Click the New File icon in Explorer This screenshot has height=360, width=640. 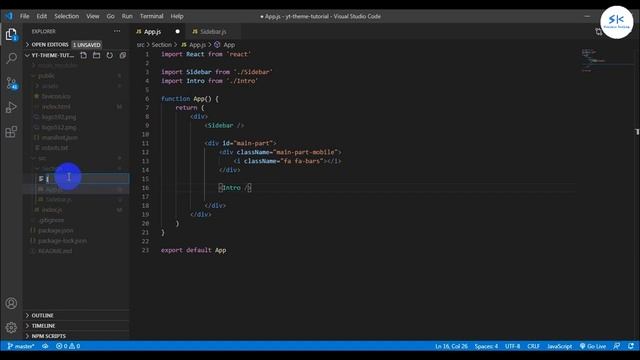tap(84, 55)
